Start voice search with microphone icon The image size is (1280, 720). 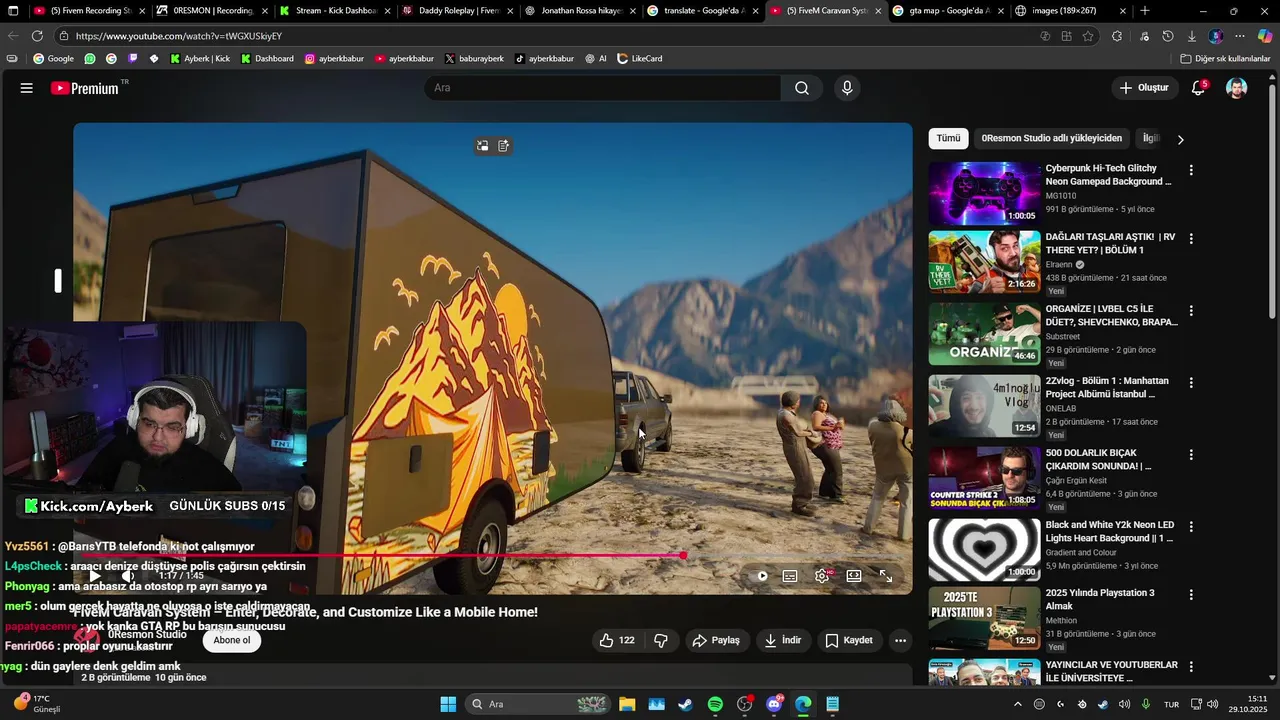click(847, 88)
